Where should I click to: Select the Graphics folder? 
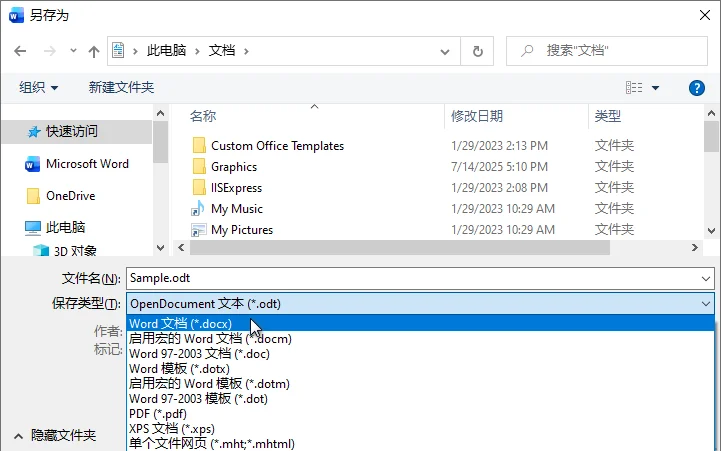pos(234,167)
